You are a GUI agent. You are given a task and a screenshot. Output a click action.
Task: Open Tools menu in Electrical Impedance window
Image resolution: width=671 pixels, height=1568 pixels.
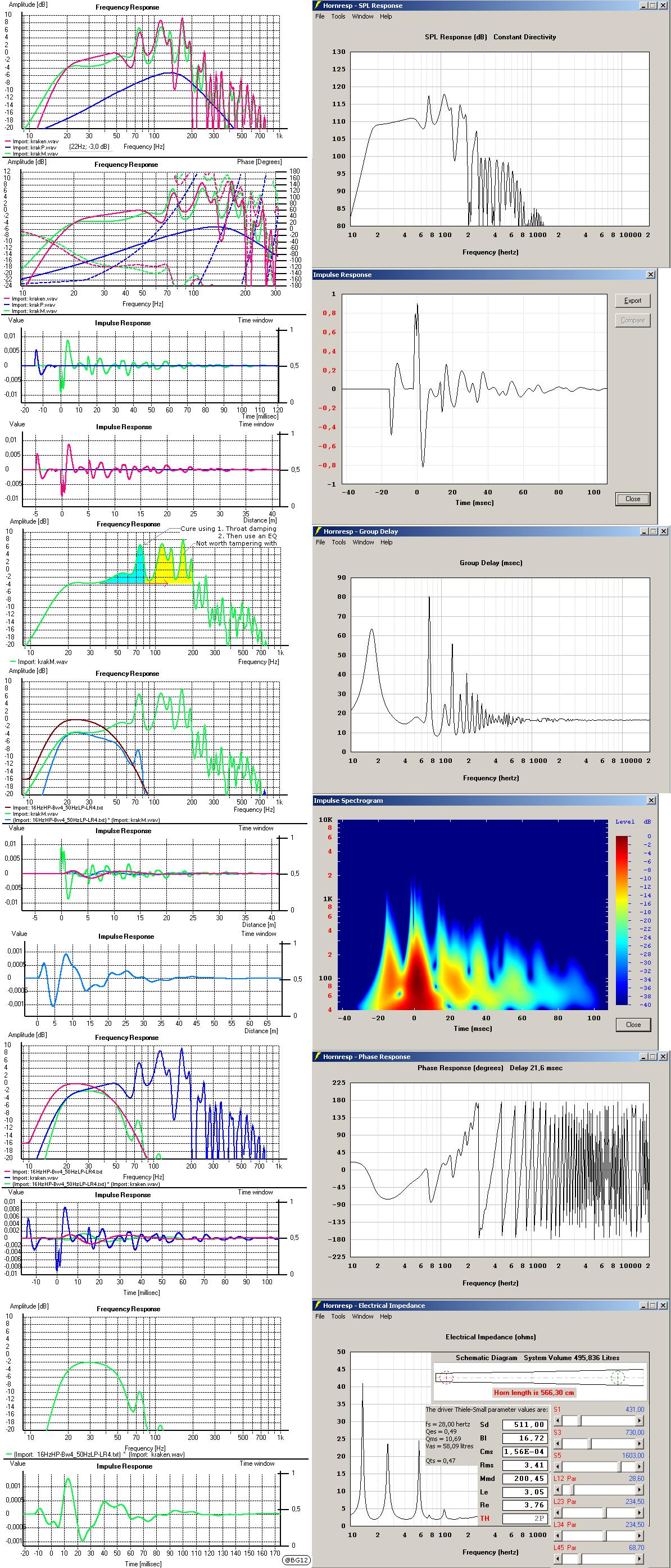[x=338, y=1316]
